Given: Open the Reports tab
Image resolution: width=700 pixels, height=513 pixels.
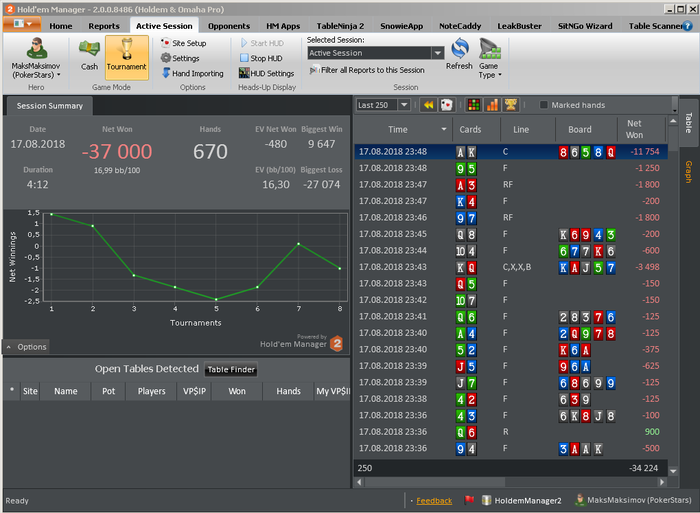Looking at the screenshot, I should pyautogui.click(x=104, y=26).
